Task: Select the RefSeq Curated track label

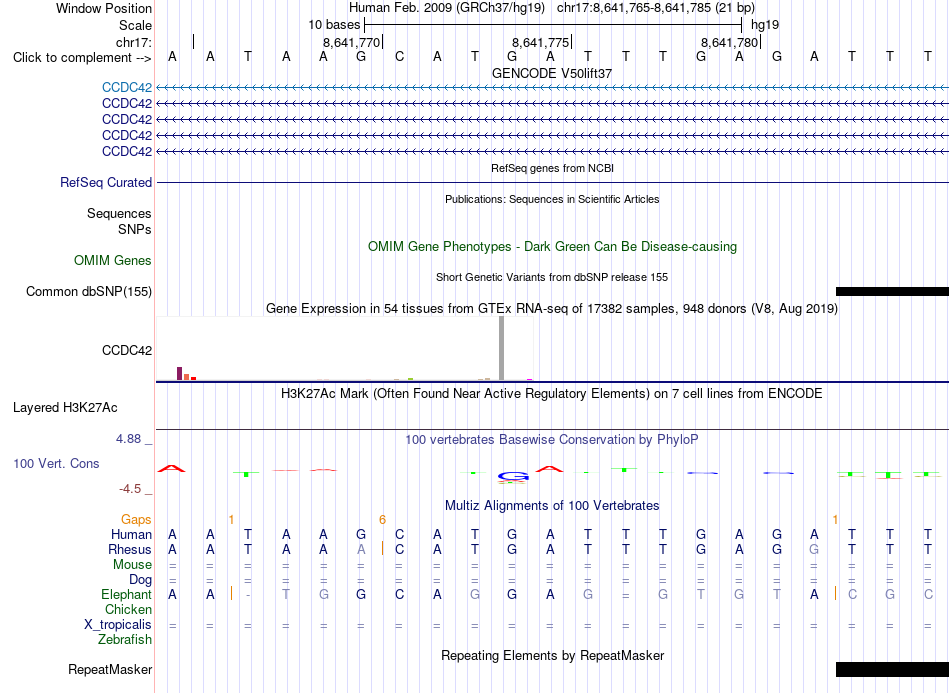Action: pyautogui.click(x=106, y=182)
